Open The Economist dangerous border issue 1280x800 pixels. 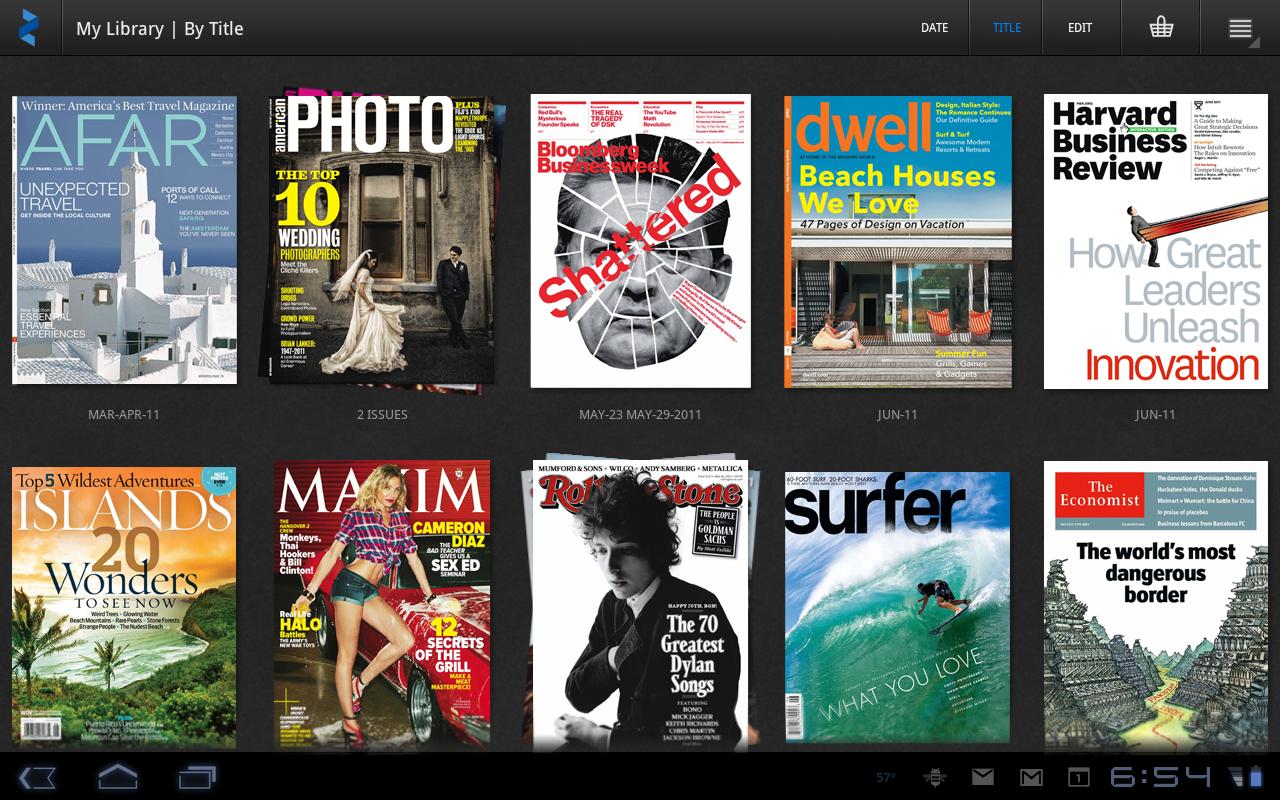pos(1155,605)
